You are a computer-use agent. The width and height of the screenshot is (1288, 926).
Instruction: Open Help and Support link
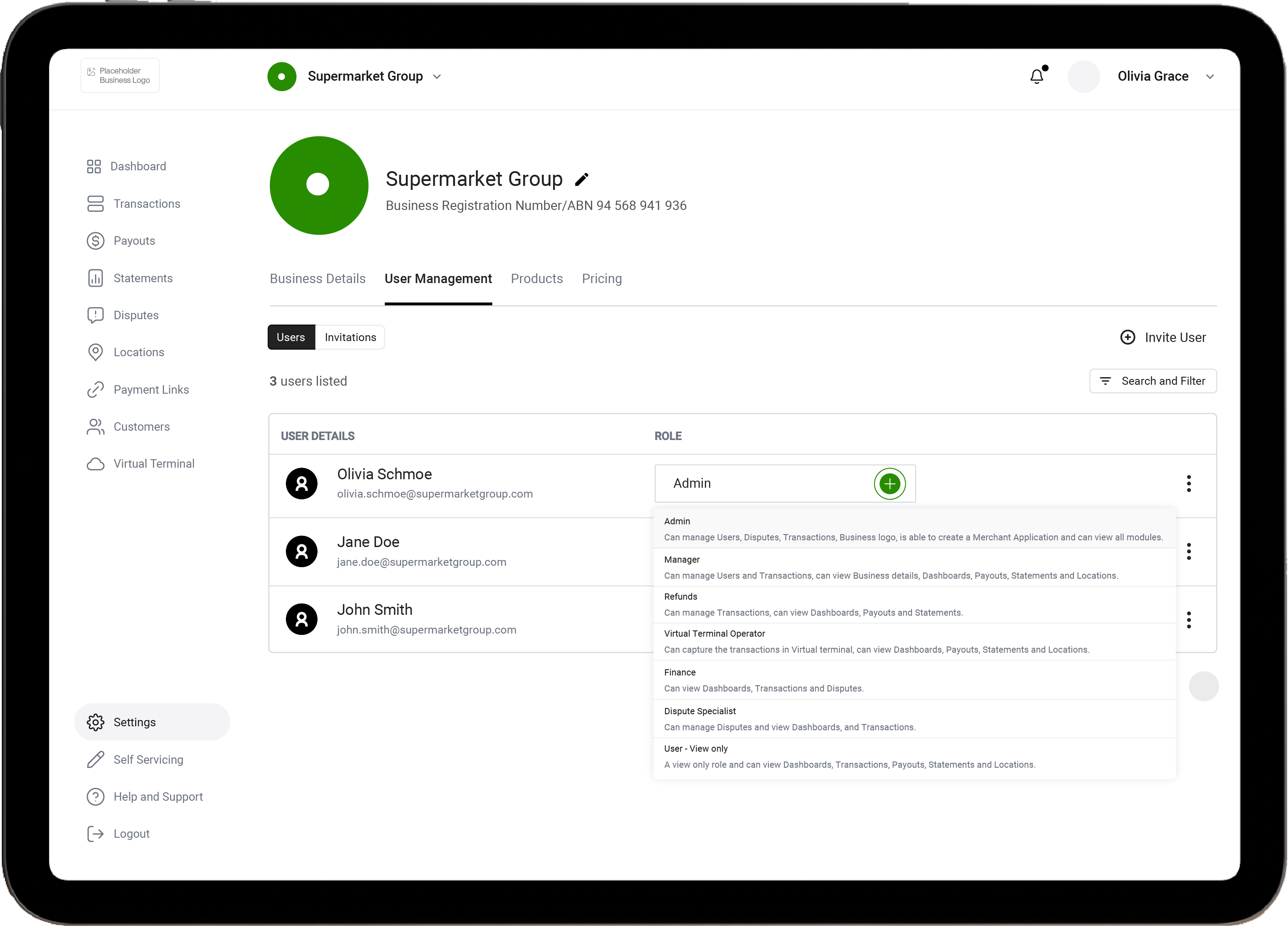tap(158, 797)
